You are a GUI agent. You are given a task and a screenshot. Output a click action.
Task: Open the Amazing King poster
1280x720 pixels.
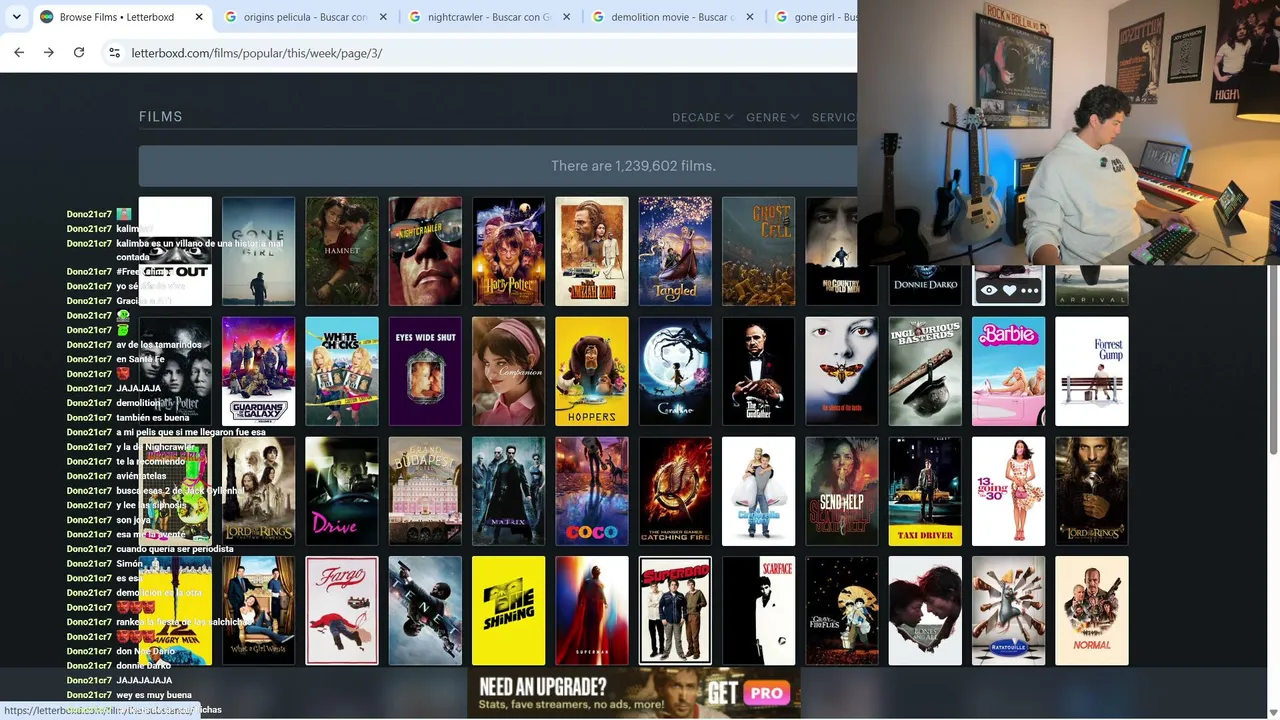[x=592, y=251]
